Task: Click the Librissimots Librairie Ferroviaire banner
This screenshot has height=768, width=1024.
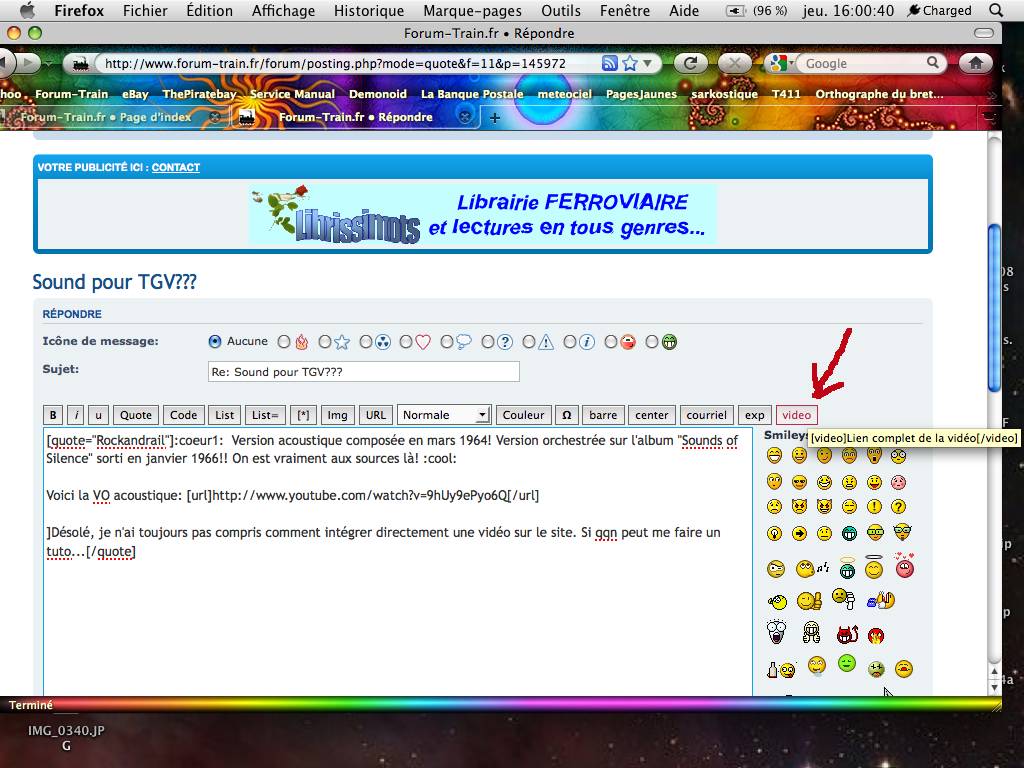Action: 483,214
